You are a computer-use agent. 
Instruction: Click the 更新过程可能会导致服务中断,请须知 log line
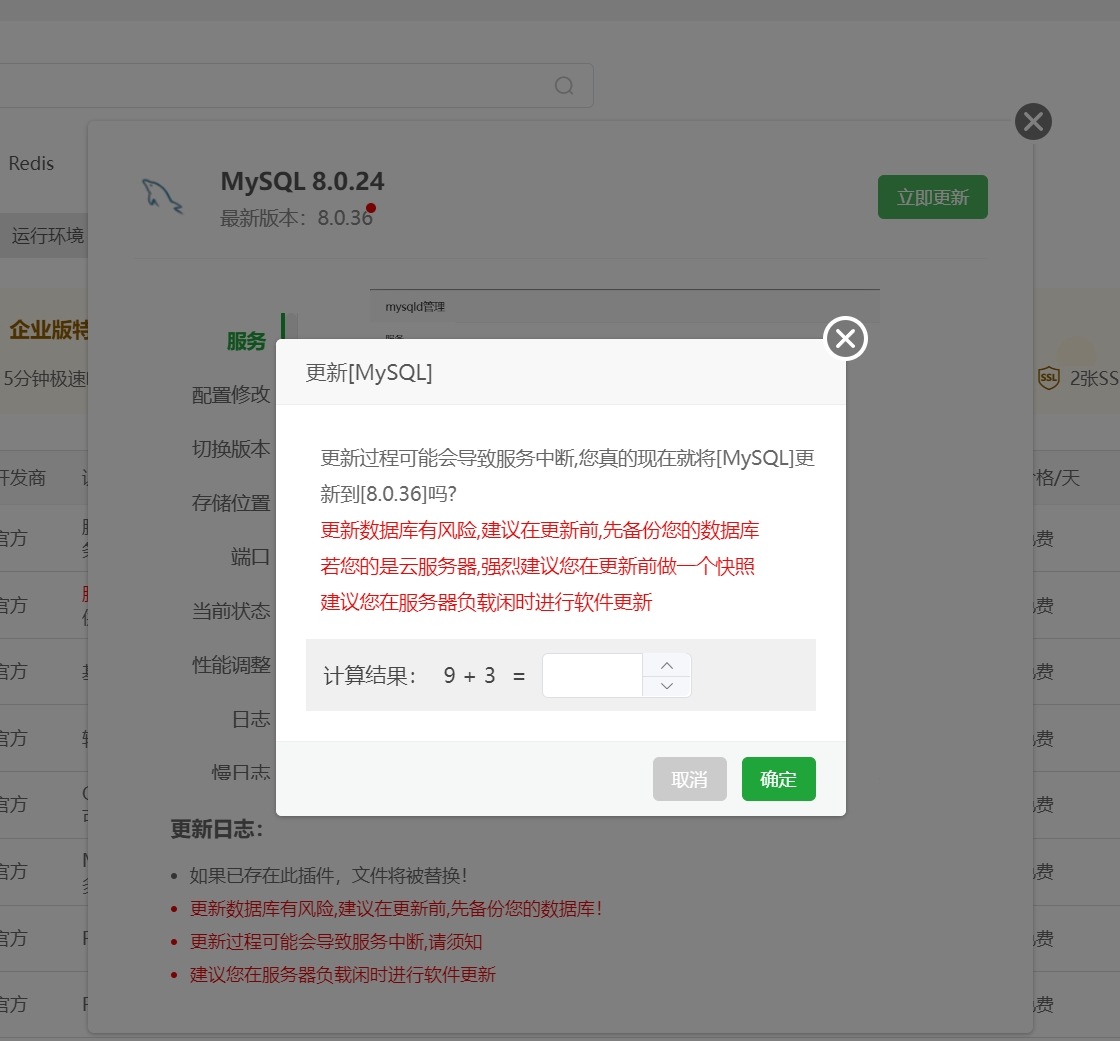[336, 942]
